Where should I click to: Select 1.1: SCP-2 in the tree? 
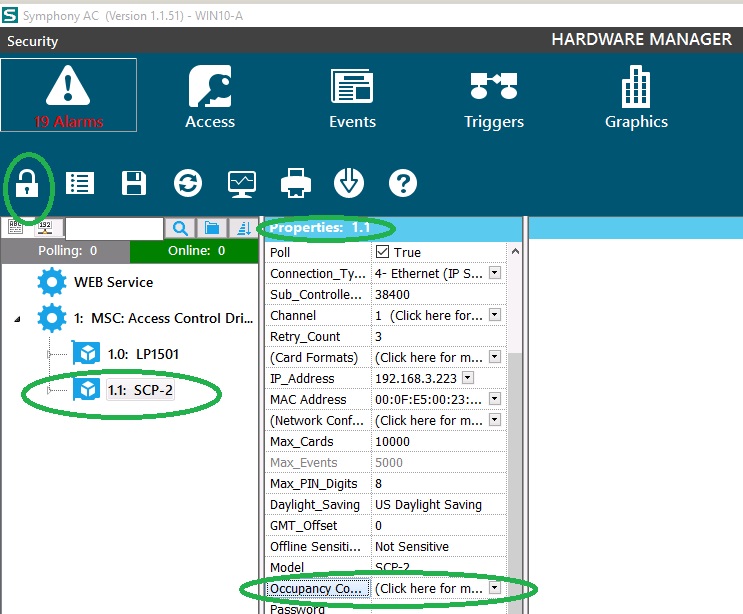140,390
